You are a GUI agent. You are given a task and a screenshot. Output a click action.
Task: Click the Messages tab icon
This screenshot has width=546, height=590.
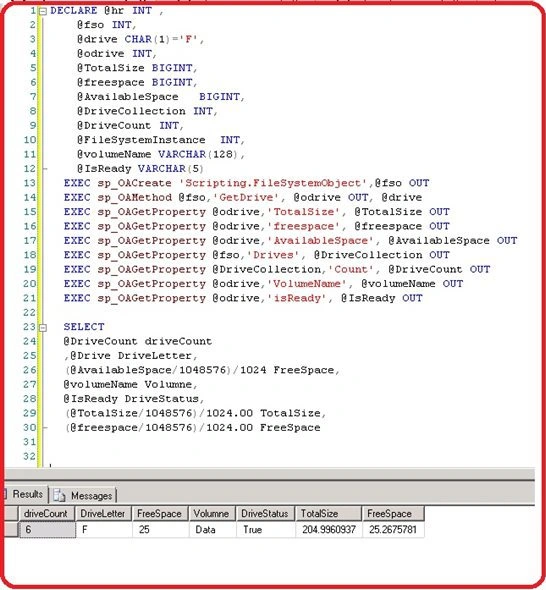tap(59, 496)
